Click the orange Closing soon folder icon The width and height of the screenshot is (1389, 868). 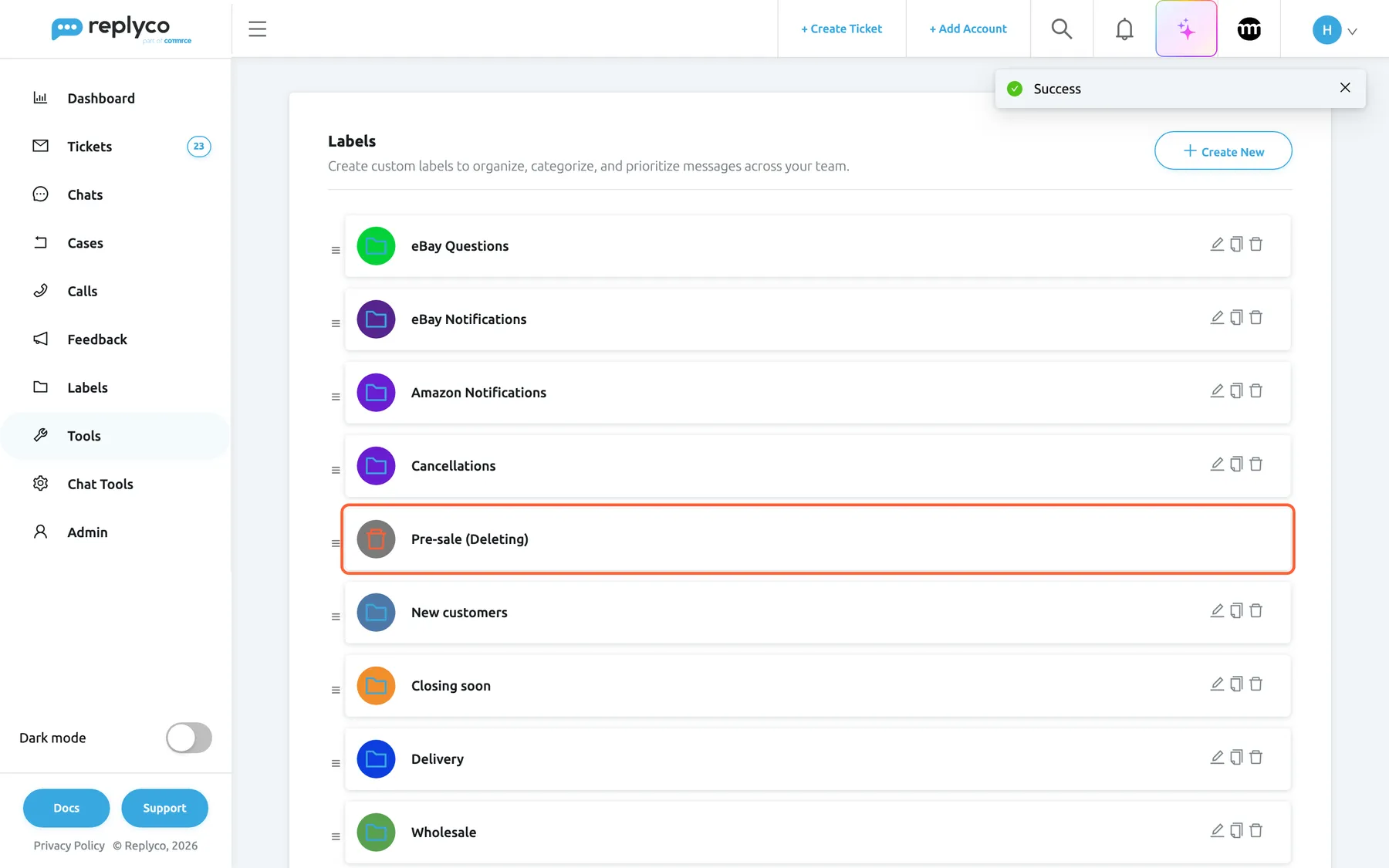376,686
